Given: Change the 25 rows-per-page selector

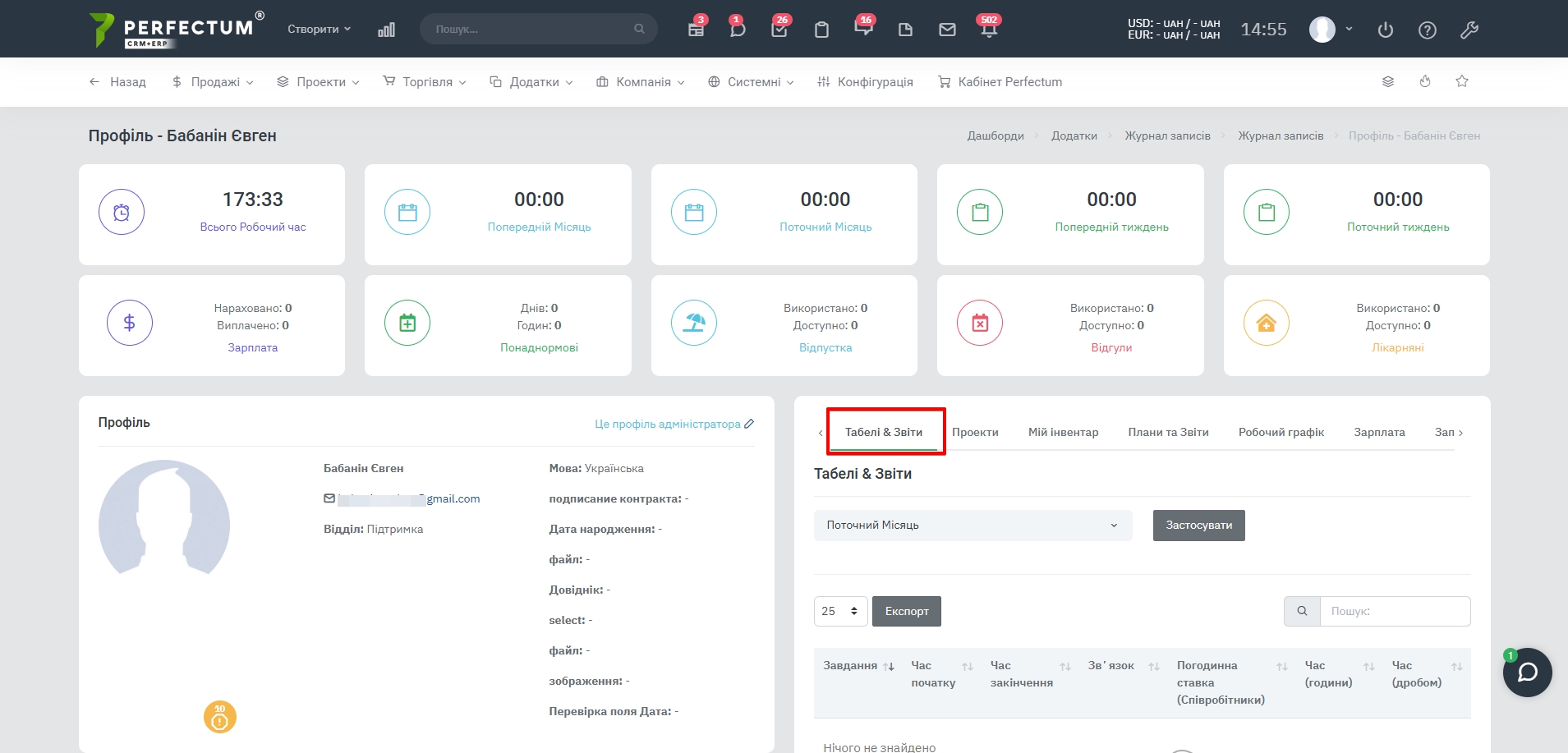Looking at the screenshot, I should (x=840, y=611).
